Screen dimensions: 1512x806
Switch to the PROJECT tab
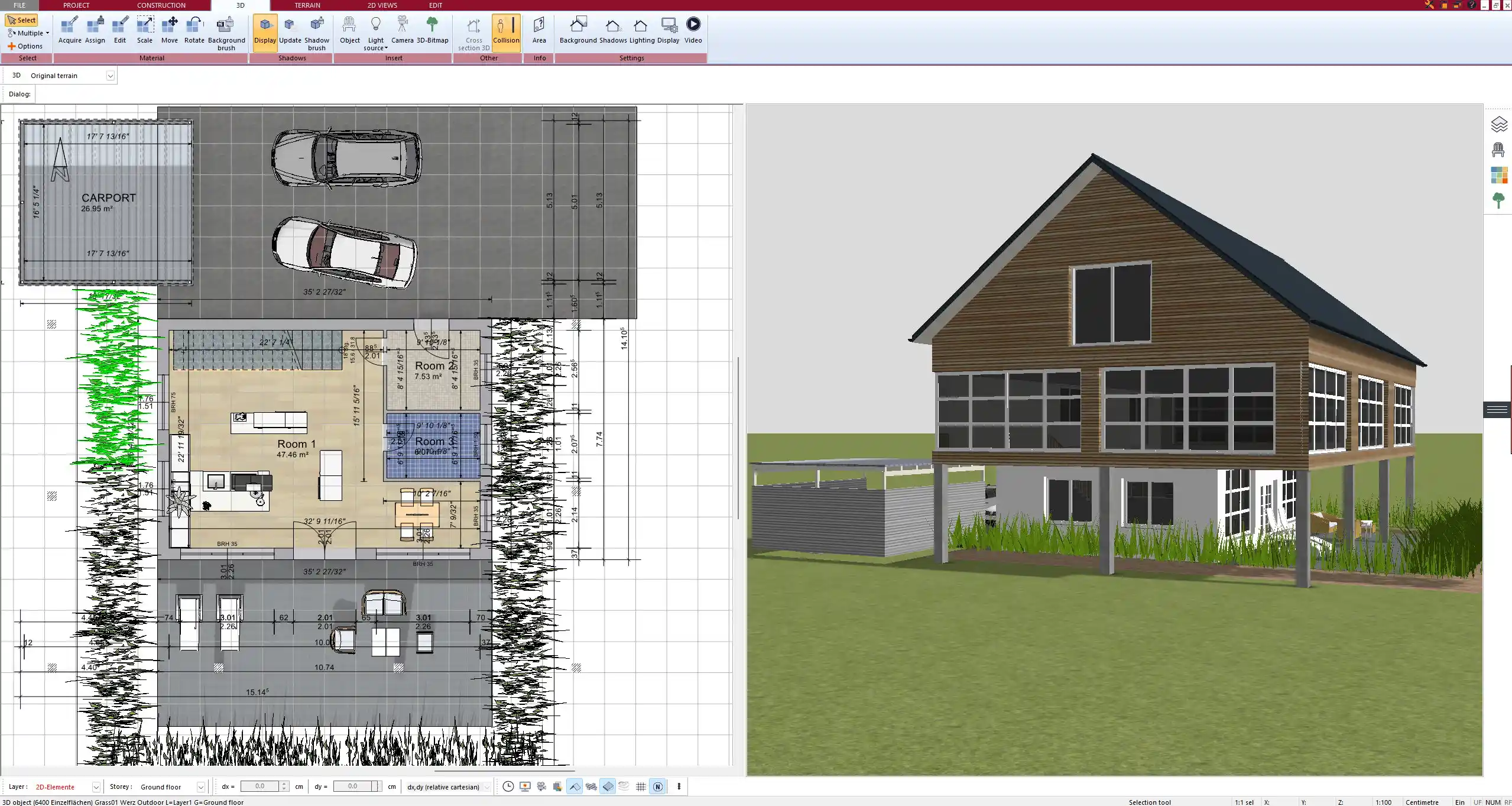pyautogui.click(x=76, y=5)
